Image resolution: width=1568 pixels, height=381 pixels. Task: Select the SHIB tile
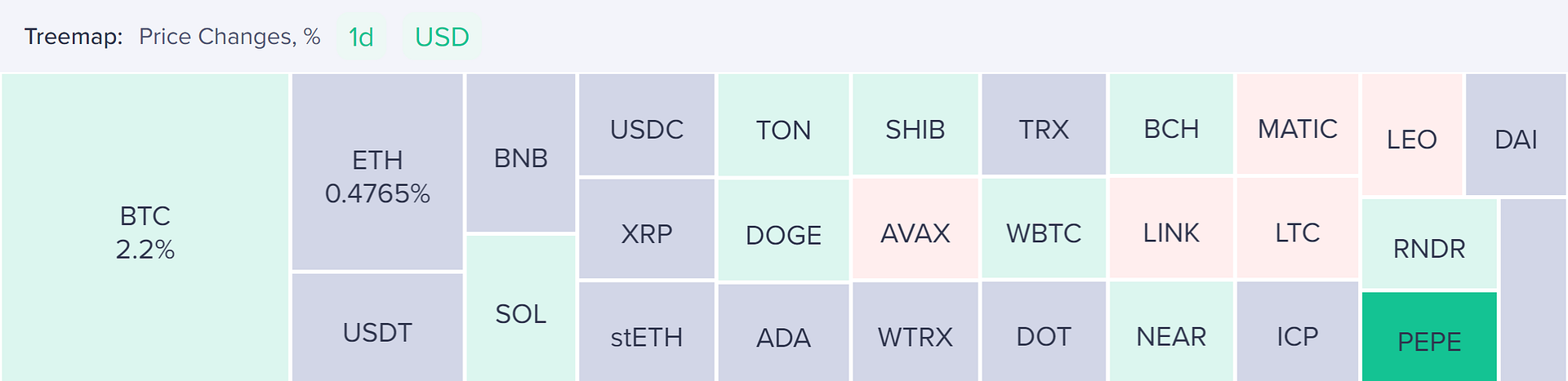pyautogui.click(x=915, y=124)
